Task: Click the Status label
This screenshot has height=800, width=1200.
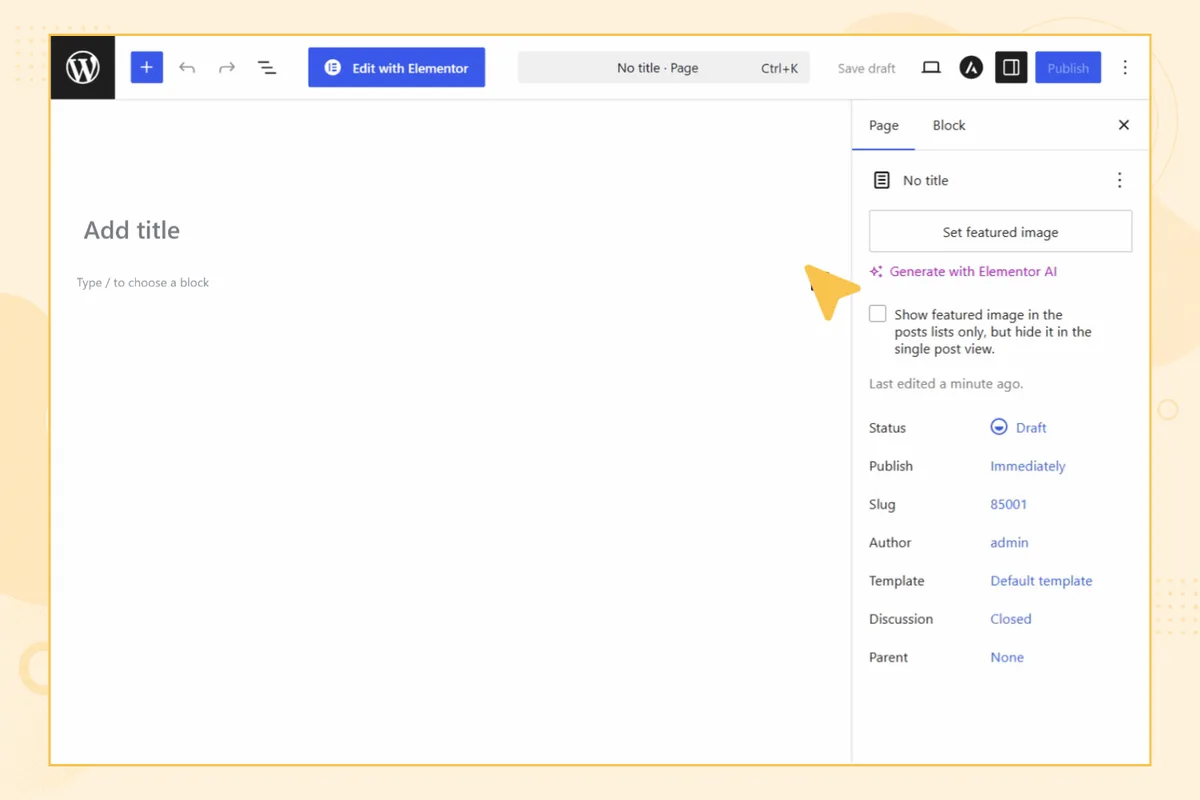Action: [x=887, y=428]
